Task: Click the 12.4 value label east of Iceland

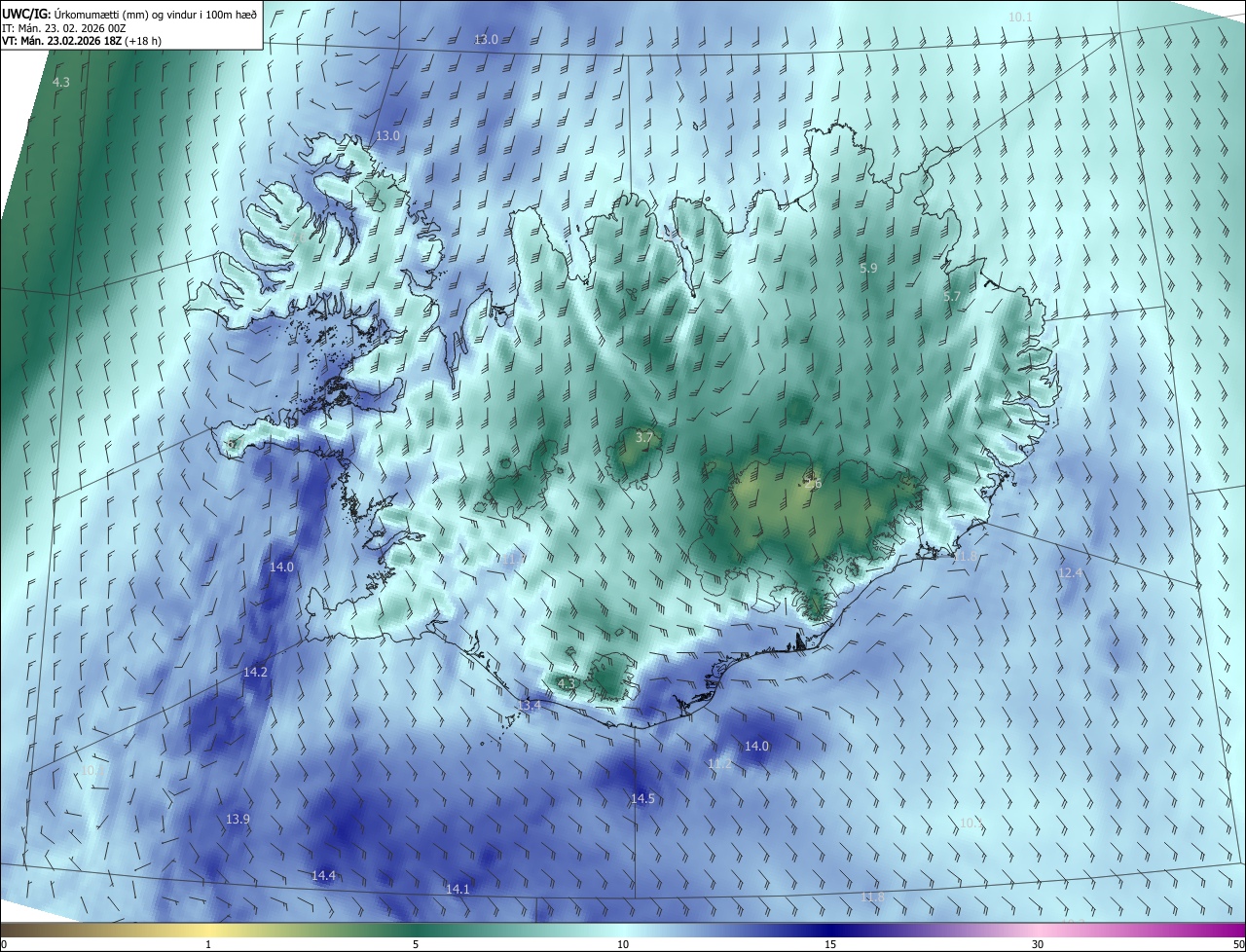Action: [1070, 572]
